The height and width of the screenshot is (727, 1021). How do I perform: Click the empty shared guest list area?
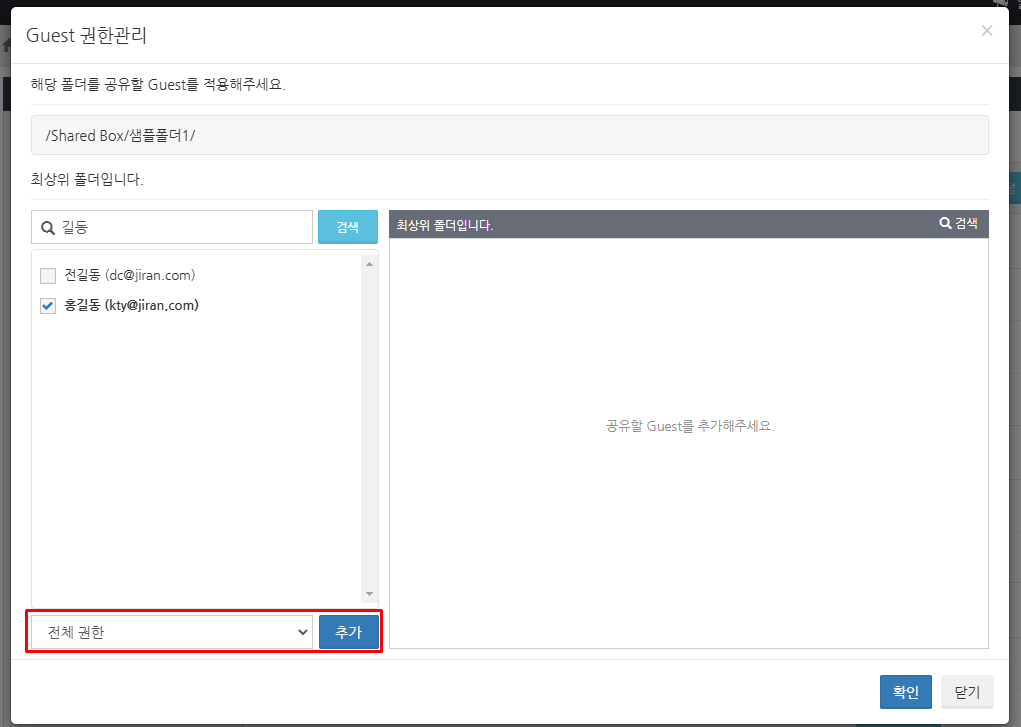[689, 500]
